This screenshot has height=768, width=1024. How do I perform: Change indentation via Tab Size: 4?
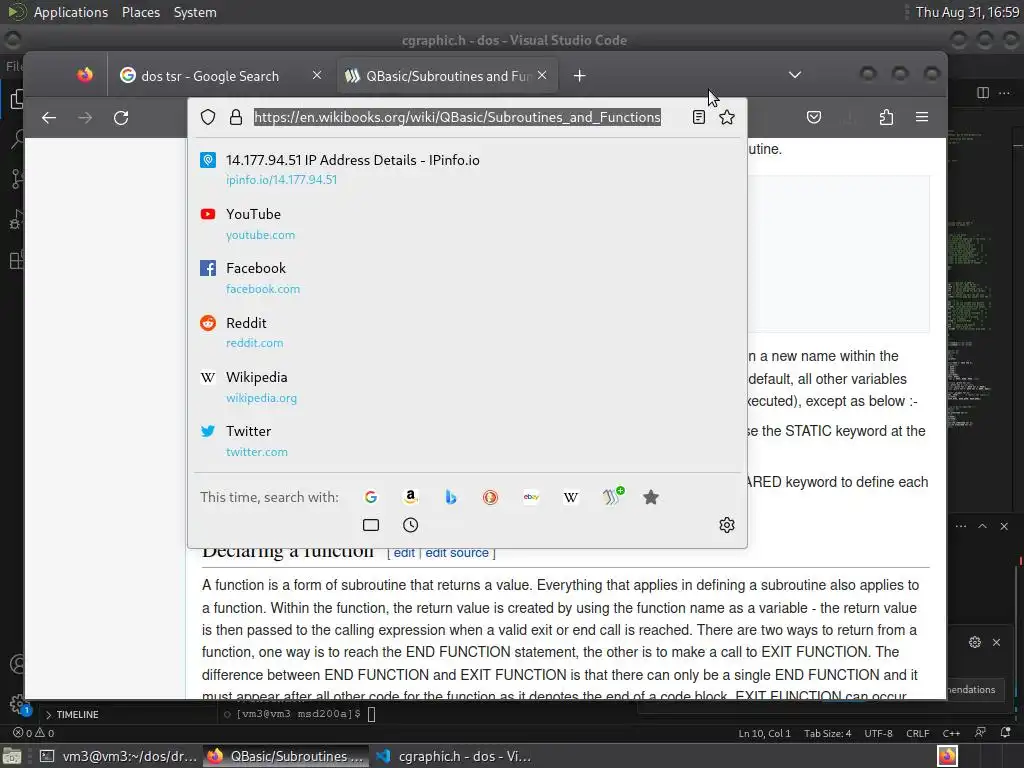coord(827,733)
